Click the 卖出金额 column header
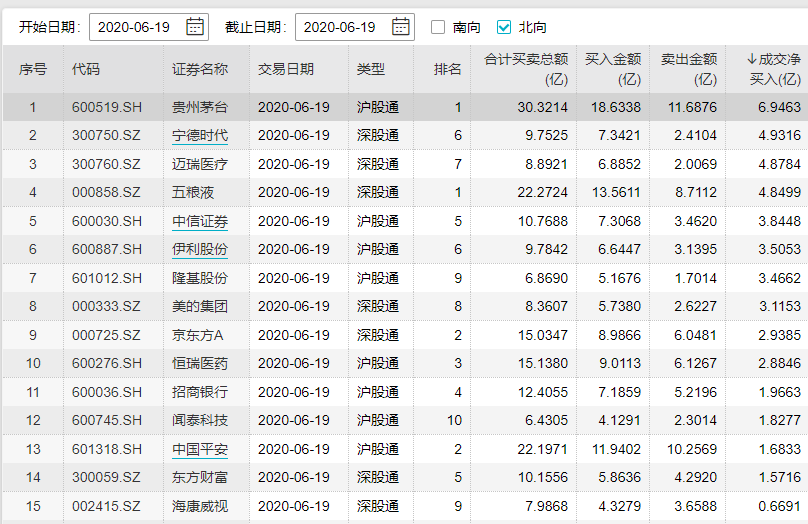808x524 pixels. click(688, 69)
